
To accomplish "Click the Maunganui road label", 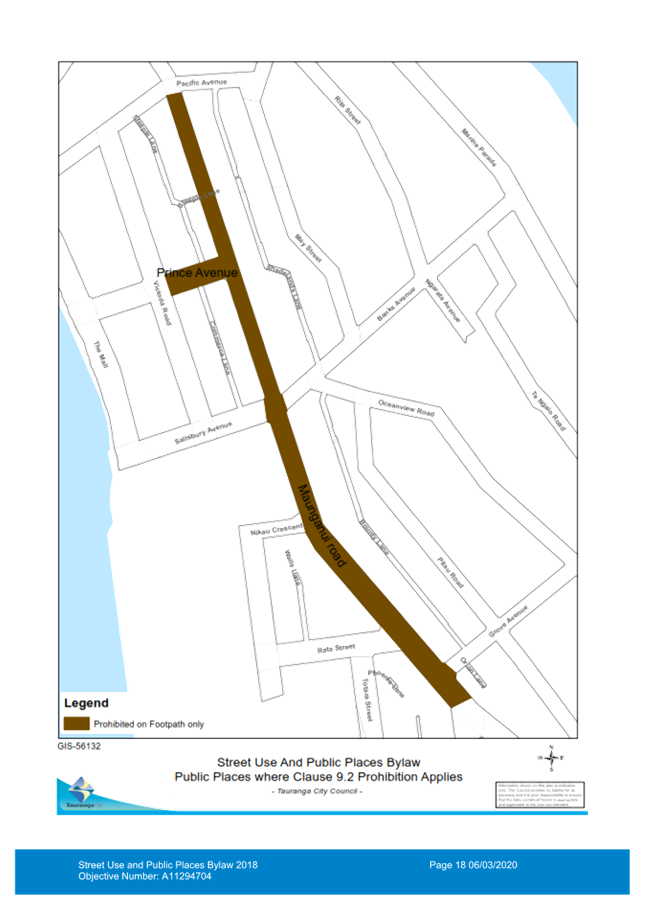I will pyautogui.click(x=322, y=526).
